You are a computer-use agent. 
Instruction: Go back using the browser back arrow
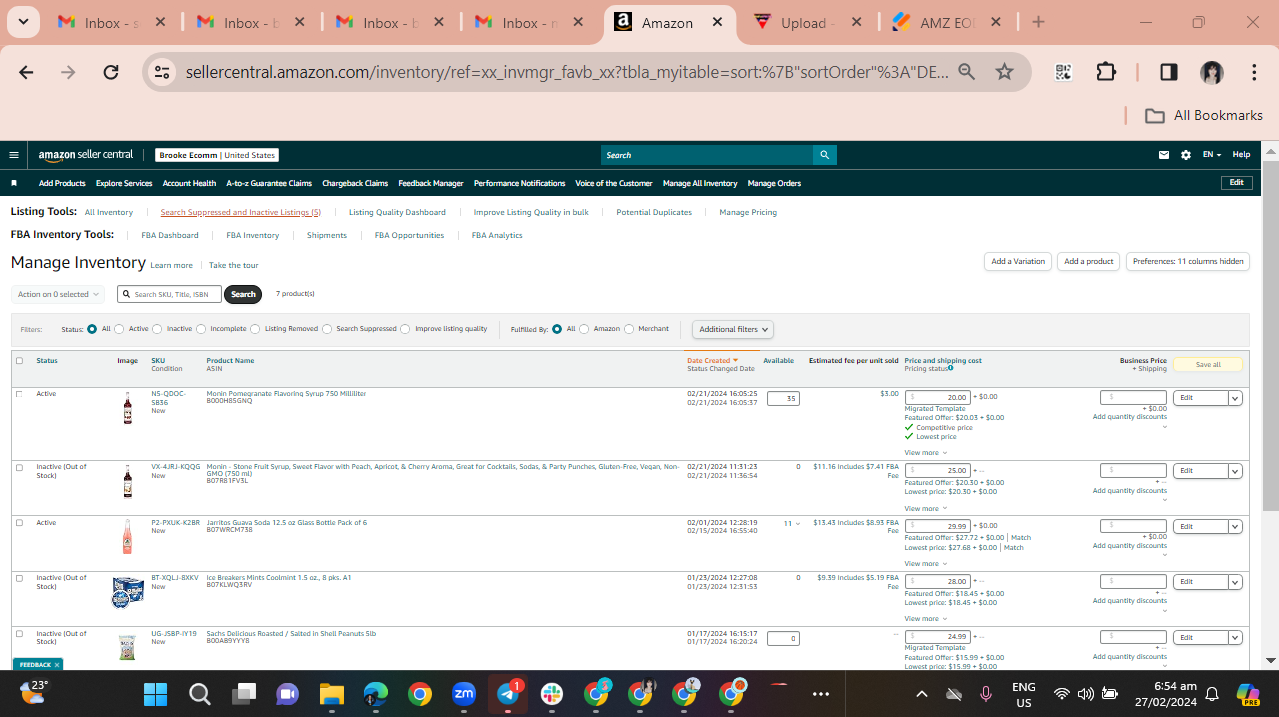(x=26, y=72)
